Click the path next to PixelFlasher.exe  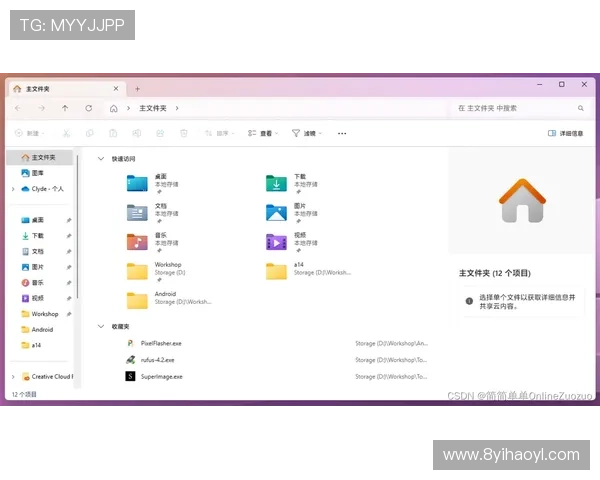[391, 343]
